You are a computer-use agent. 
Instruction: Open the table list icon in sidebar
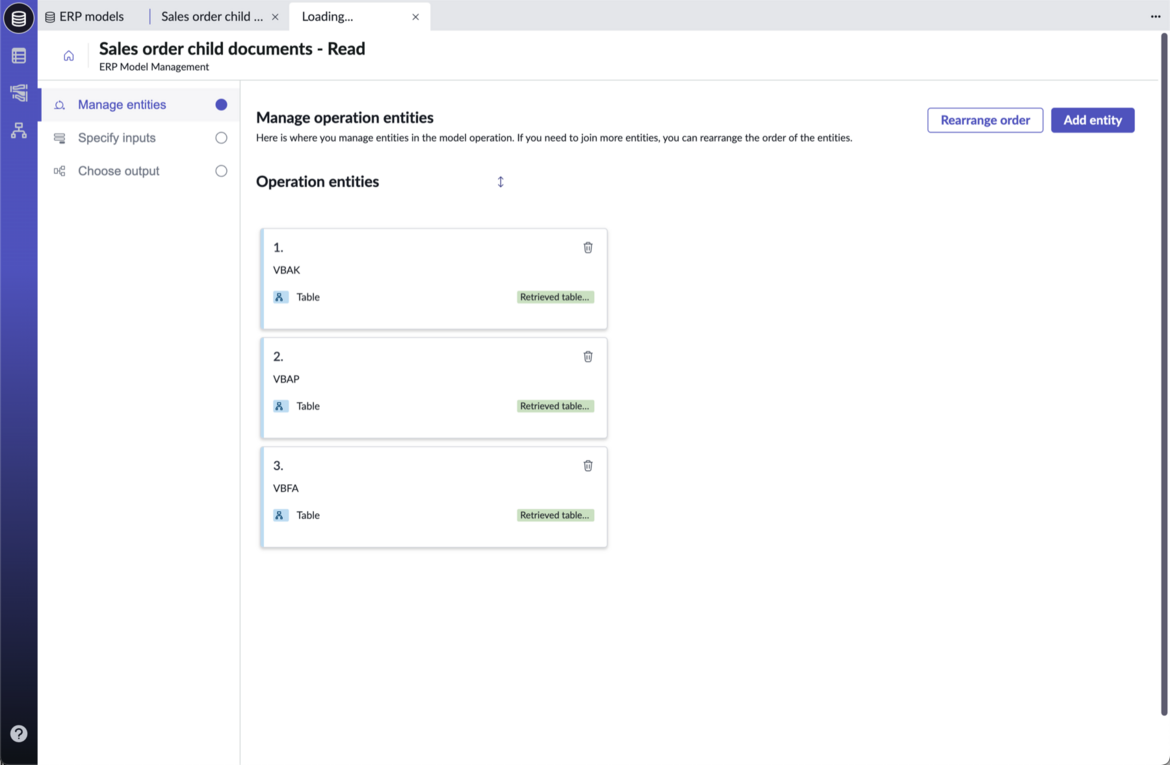pyautogui.click(x=19, y=56)
